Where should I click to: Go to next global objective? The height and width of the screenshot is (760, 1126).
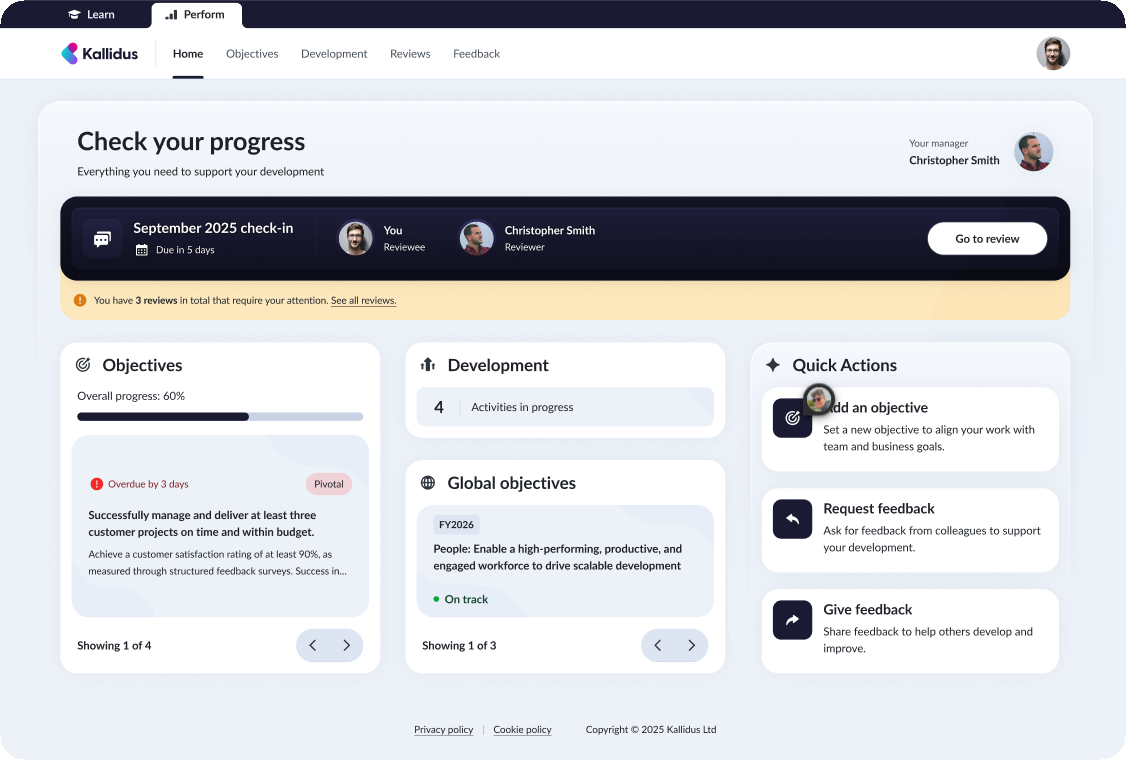tap(692, 645)
